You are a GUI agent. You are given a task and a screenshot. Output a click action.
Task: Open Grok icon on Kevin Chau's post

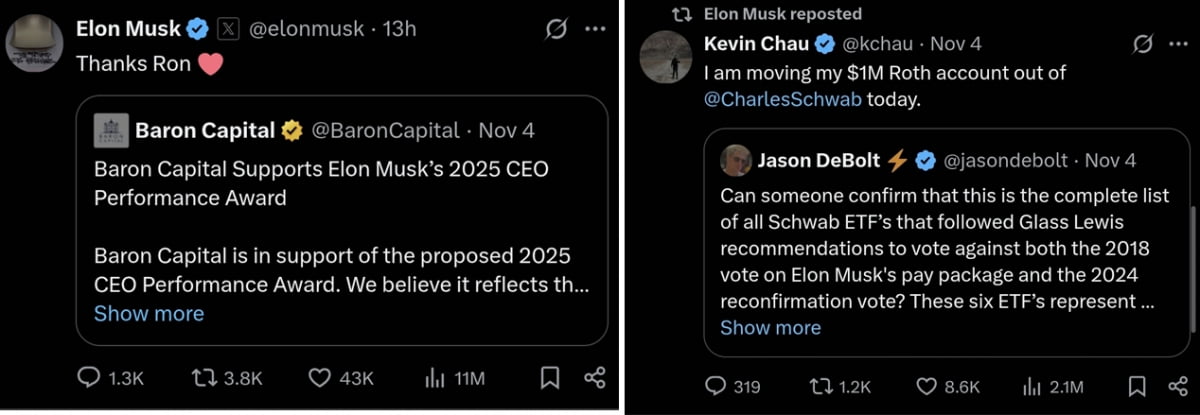tap(1143, 44)
